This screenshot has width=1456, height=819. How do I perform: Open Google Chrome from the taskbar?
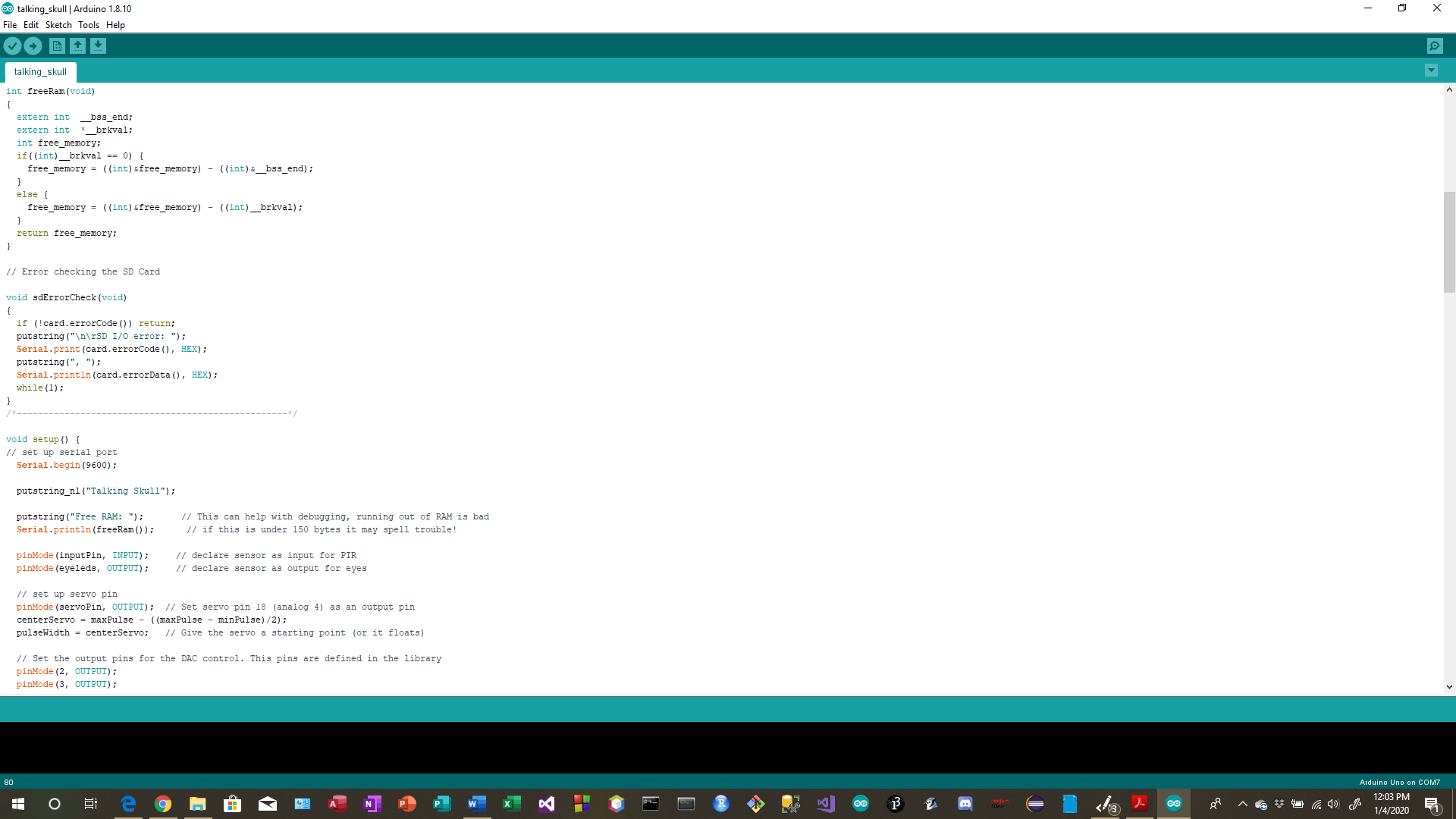[163, 804]
